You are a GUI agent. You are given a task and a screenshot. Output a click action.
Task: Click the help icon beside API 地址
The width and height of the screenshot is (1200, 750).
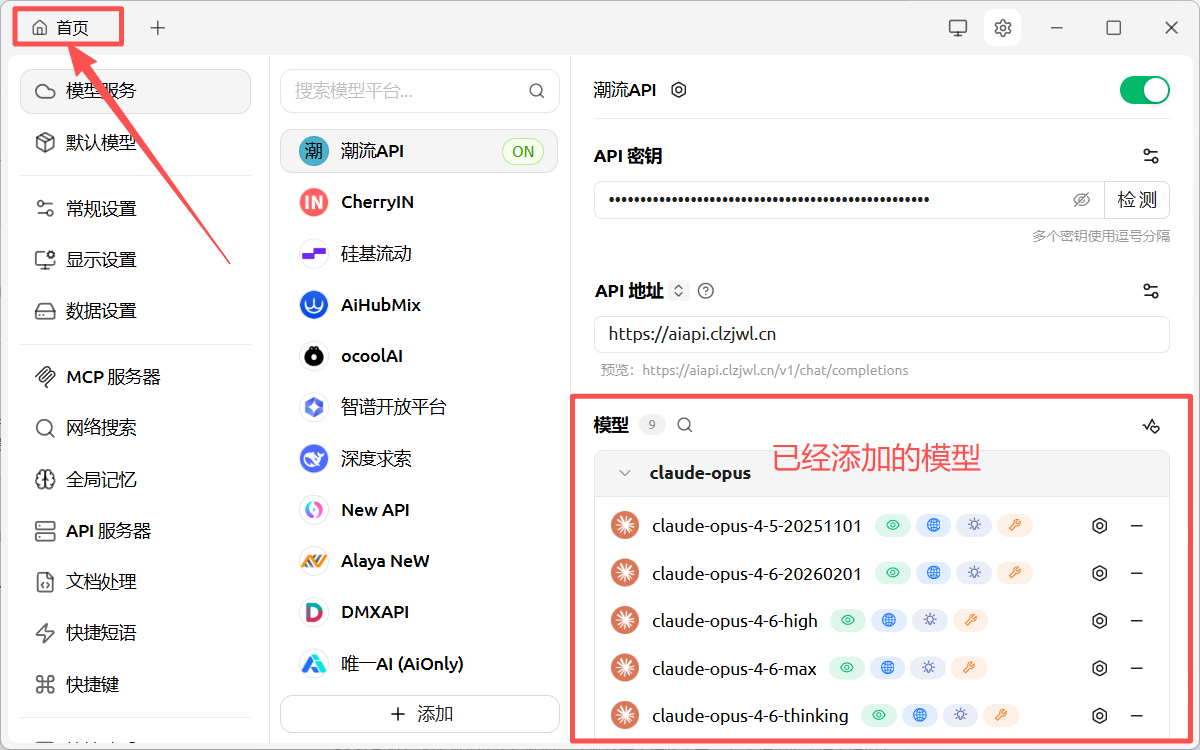point(706,291)
